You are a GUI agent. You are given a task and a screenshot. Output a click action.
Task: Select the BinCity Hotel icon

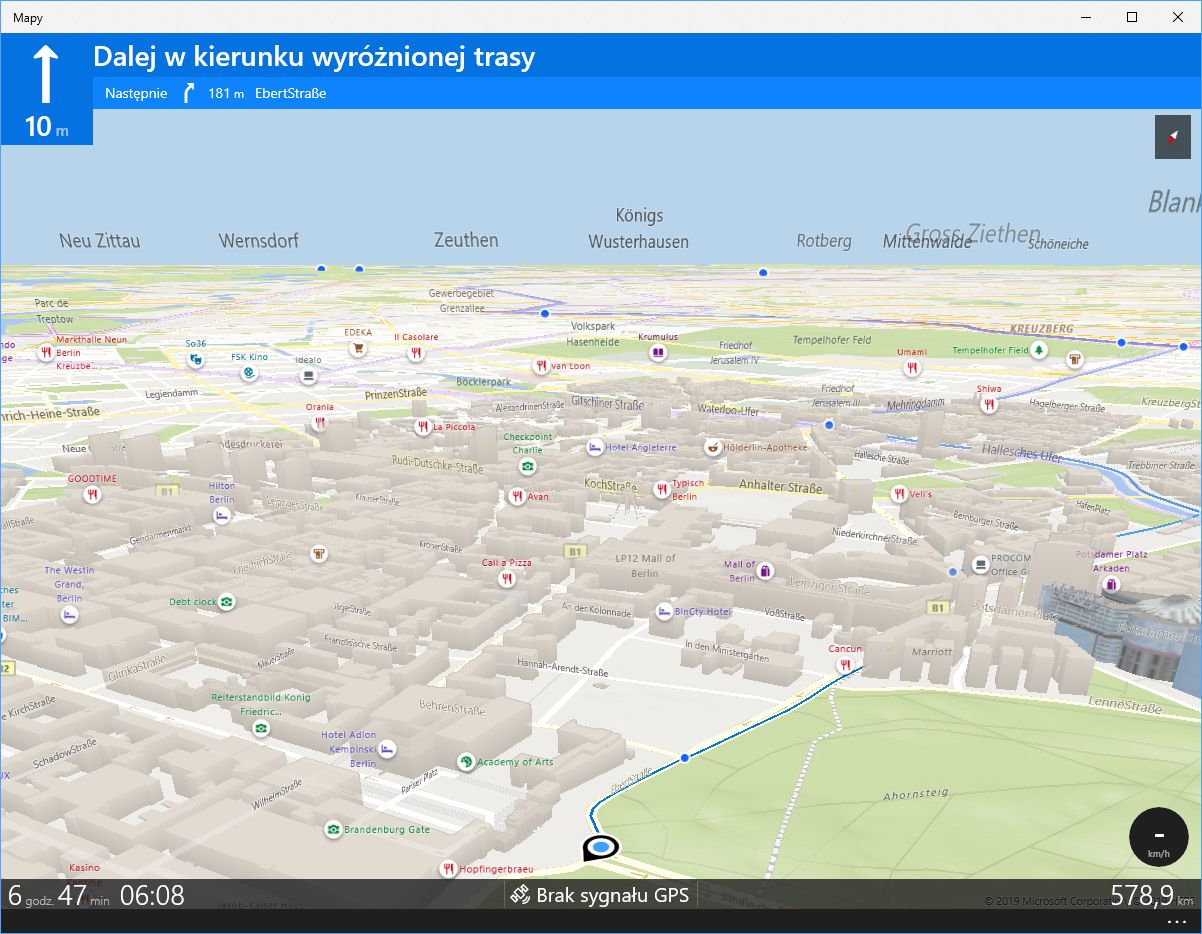(664, 611)
